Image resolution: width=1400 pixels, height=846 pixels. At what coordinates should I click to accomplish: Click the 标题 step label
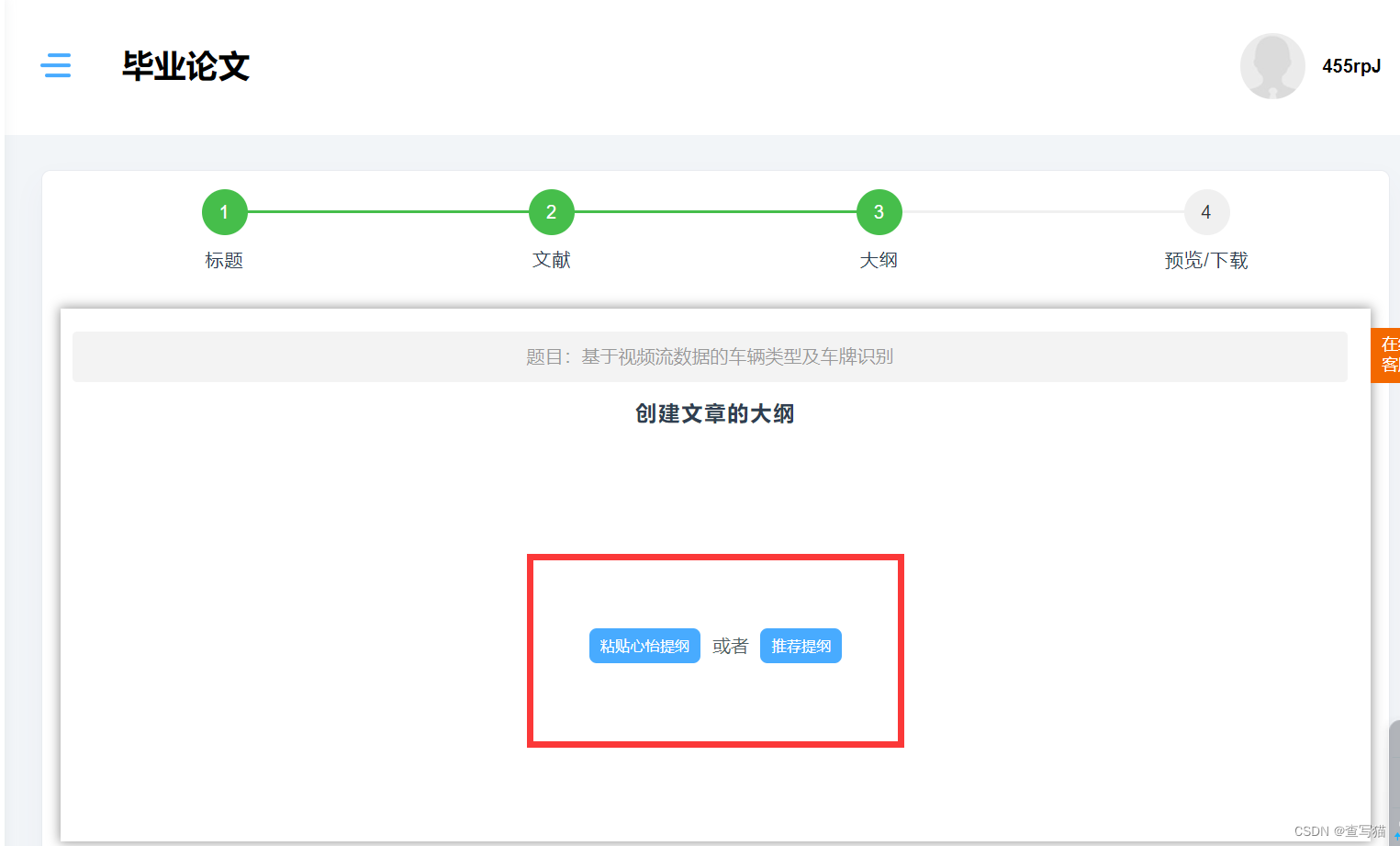[224, 261]
